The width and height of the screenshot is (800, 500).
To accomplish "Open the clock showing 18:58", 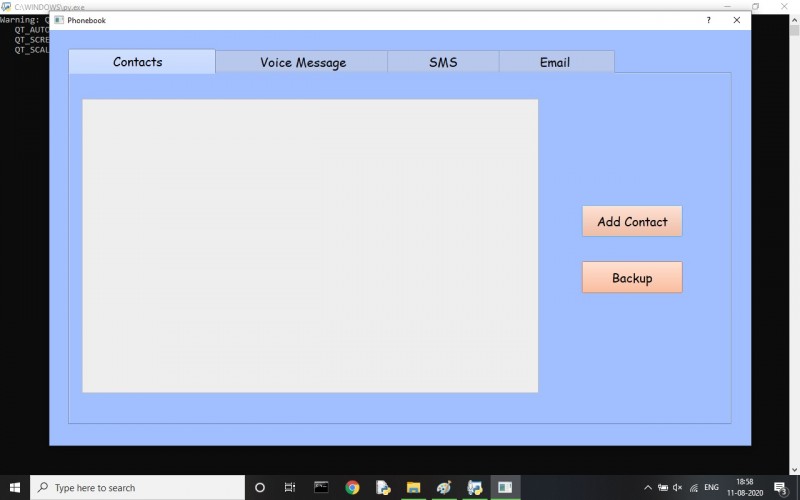I will (x=745, y=488).
